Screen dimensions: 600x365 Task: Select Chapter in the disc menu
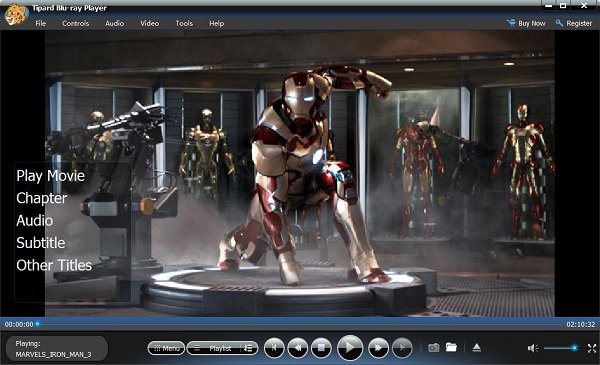click(42, 198)
